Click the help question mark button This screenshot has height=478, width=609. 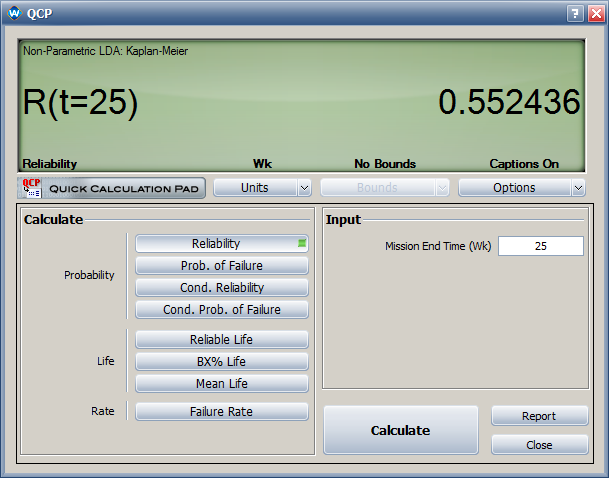coord(576,13)
